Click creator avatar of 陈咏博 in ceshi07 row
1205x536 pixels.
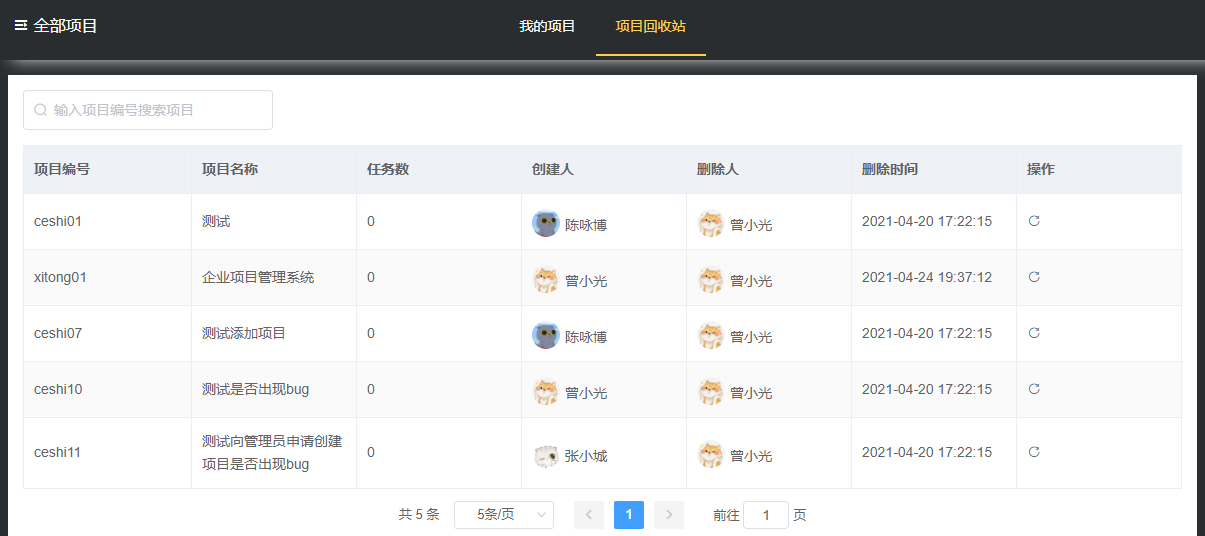[x=545, y=336]
